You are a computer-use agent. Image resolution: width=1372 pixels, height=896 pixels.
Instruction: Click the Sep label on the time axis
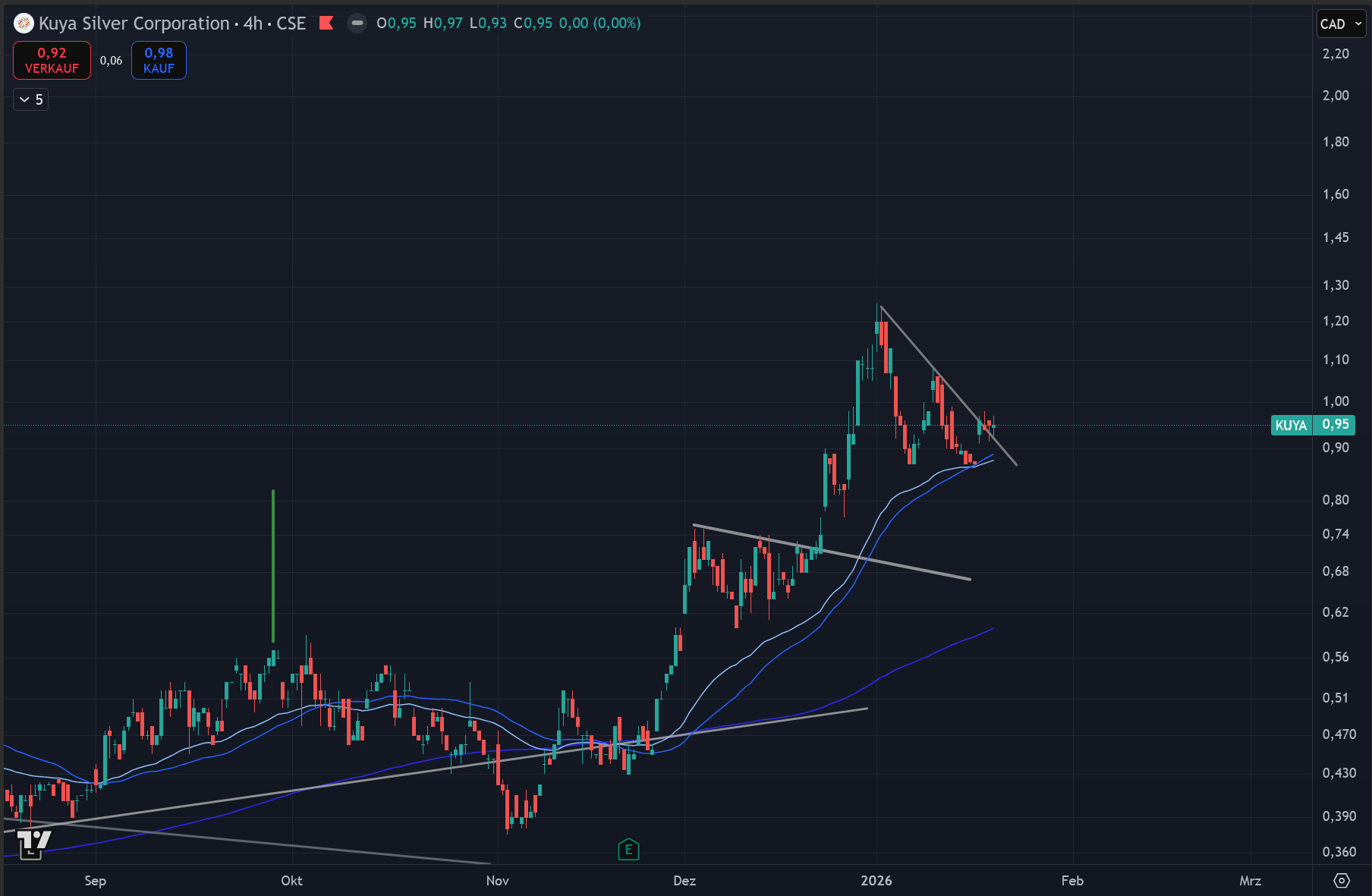95,881
